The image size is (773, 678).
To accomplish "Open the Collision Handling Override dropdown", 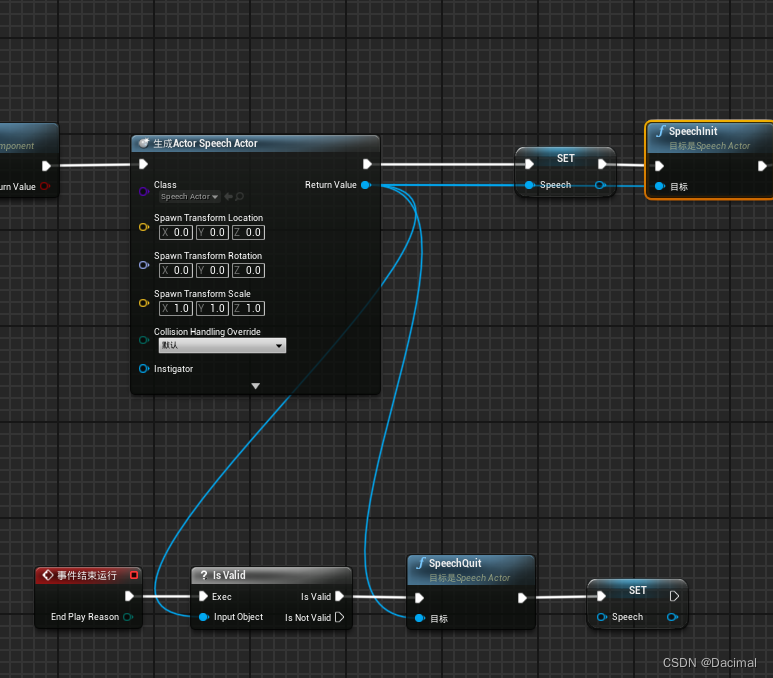I will pos(222,346).
